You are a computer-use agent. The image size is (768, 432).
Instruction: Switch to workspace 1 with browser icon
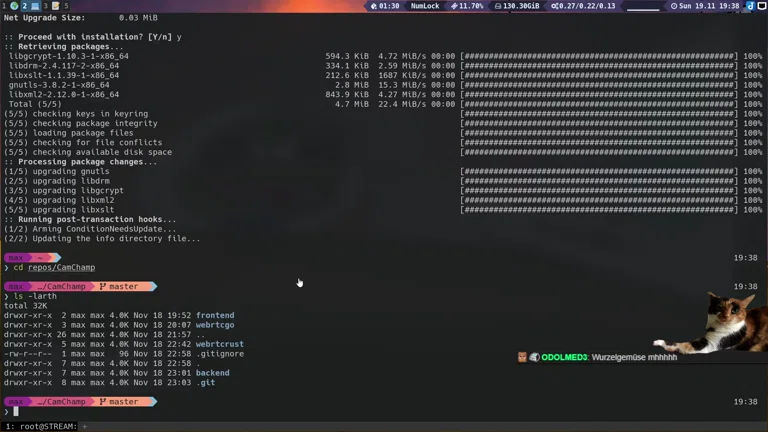point(9,6)
